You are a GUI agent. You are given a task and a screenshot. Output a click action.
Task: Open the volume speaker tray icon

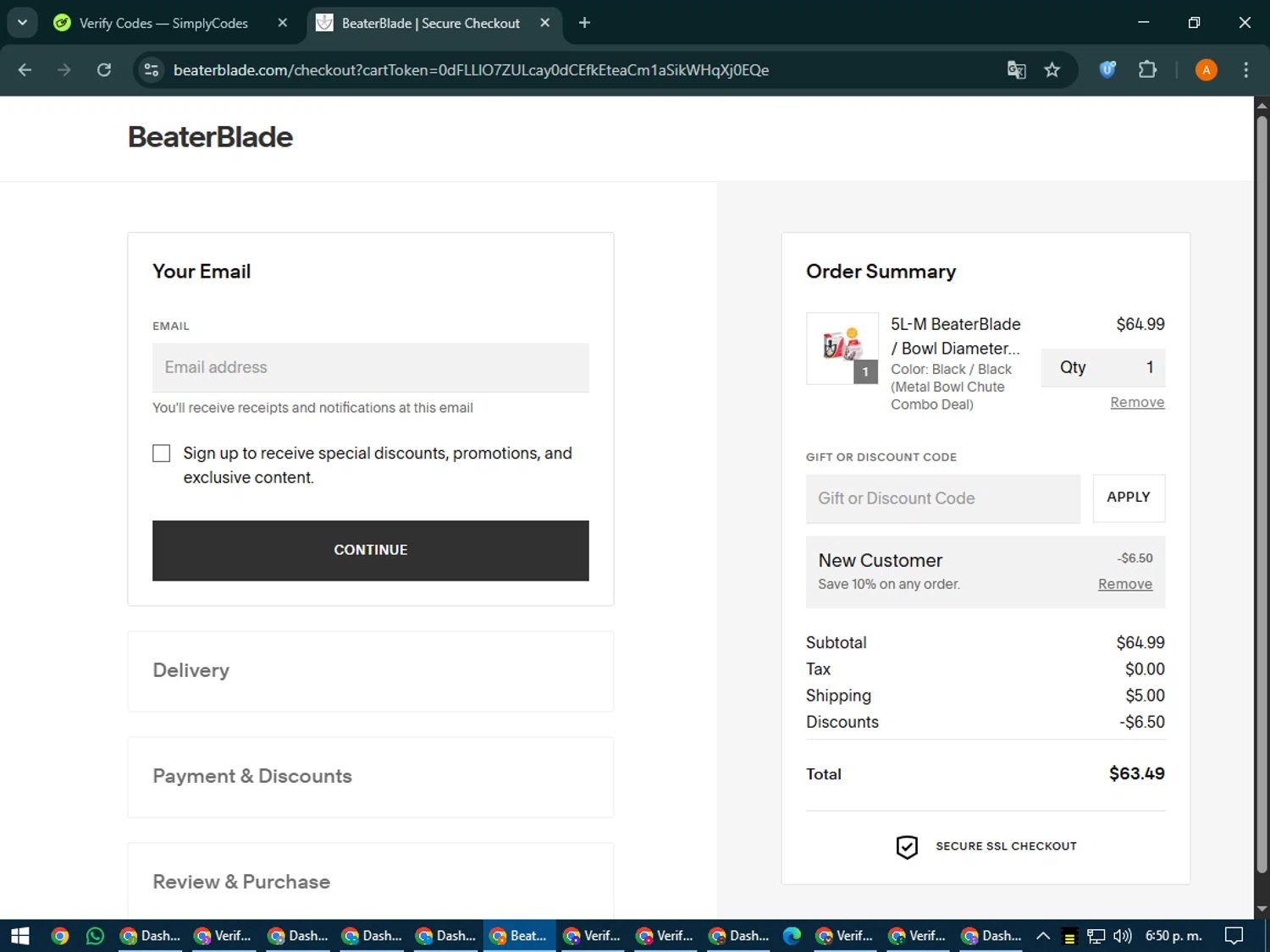(x=1122, y=936)
